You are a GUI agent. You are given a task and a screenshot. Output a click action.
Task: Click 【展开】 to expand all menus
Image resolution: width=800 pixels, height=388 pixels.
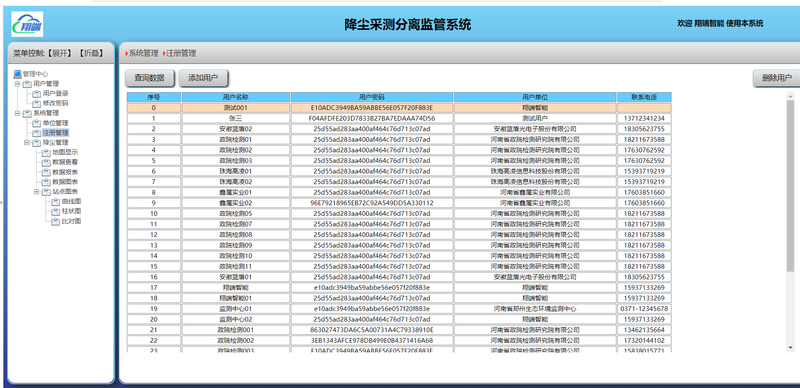click(x=59, y=53)
